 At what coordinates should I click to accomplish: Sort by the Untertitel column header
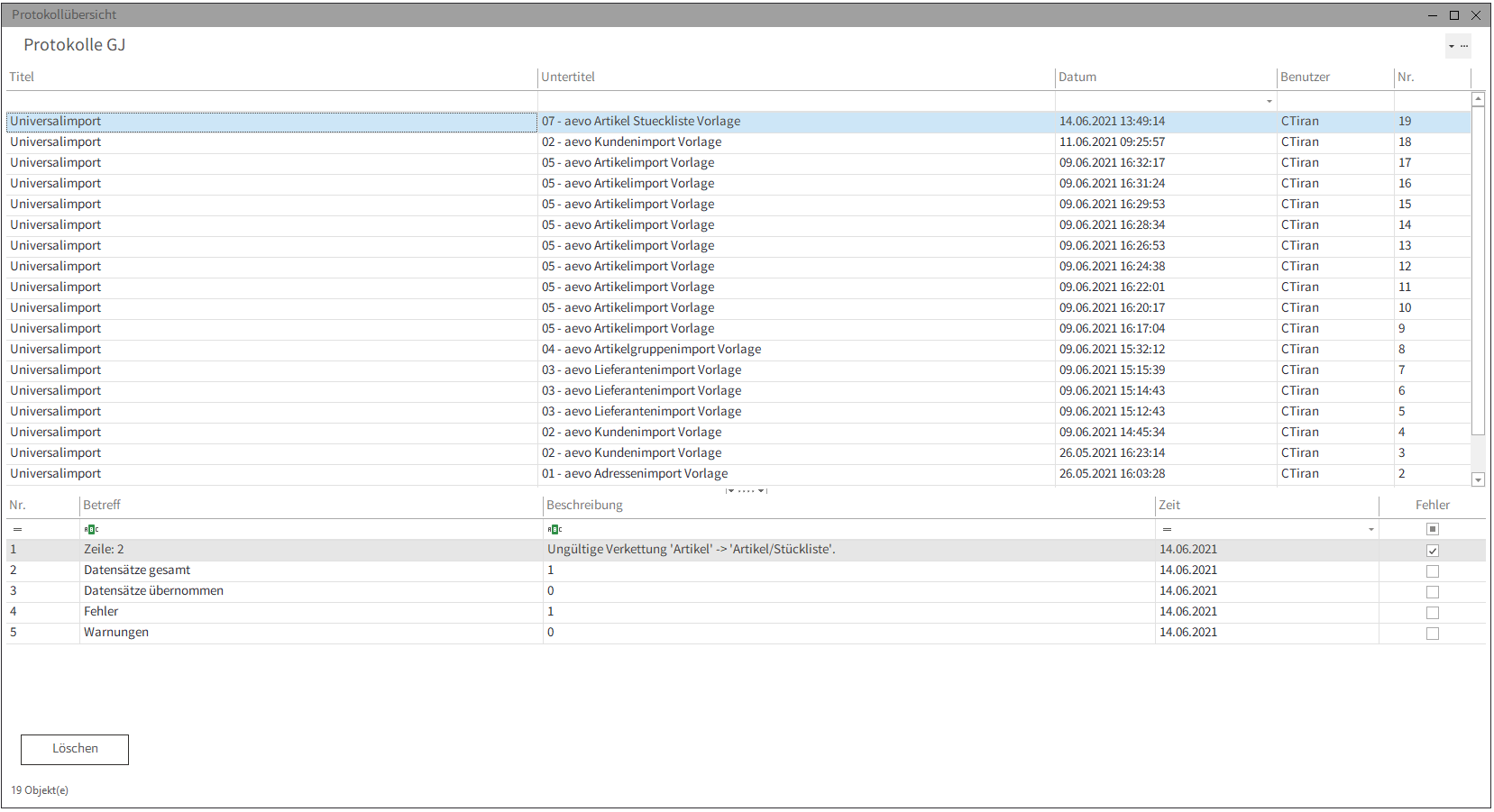pos(796,78)
